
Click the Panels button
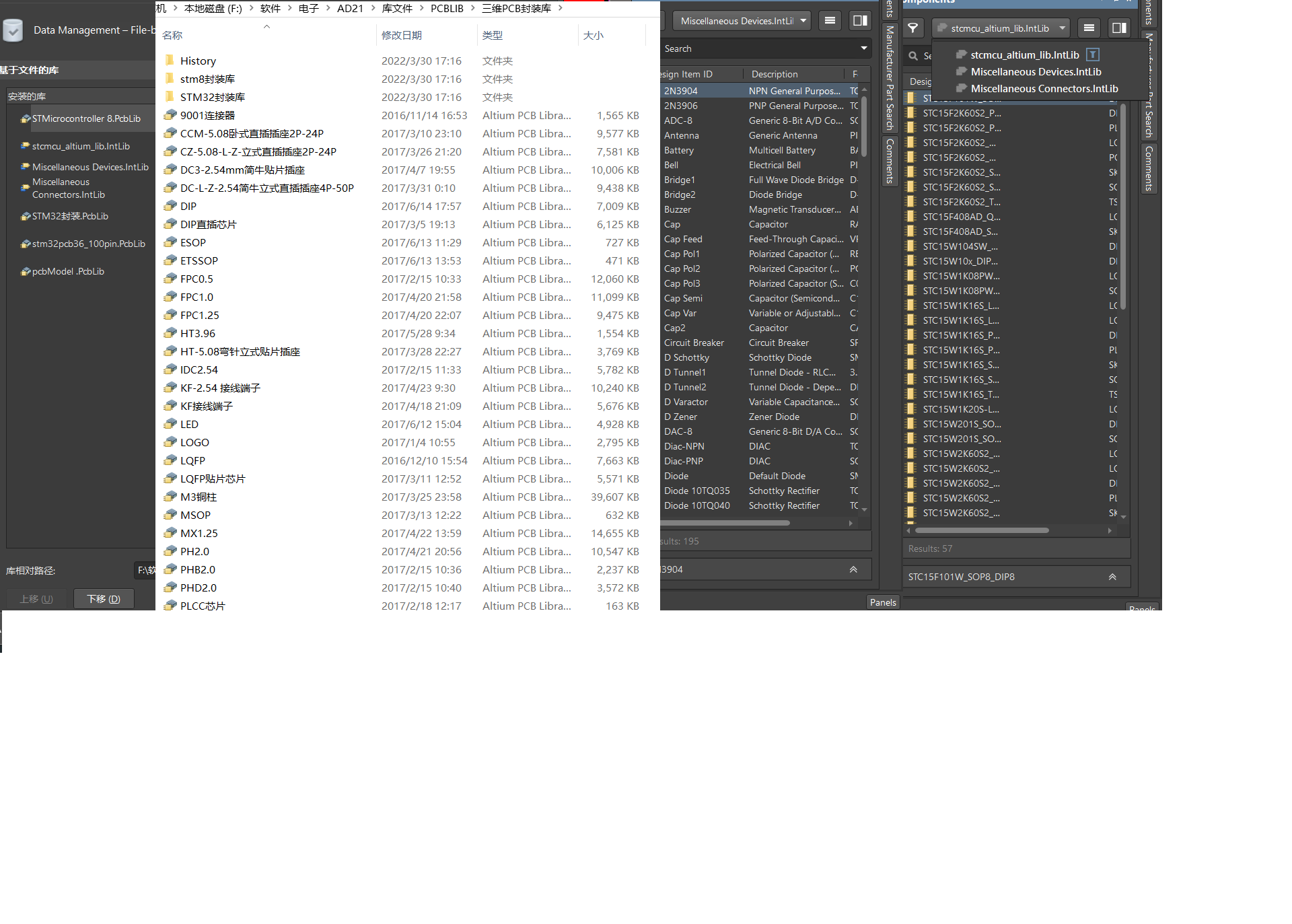coord(883,602)
